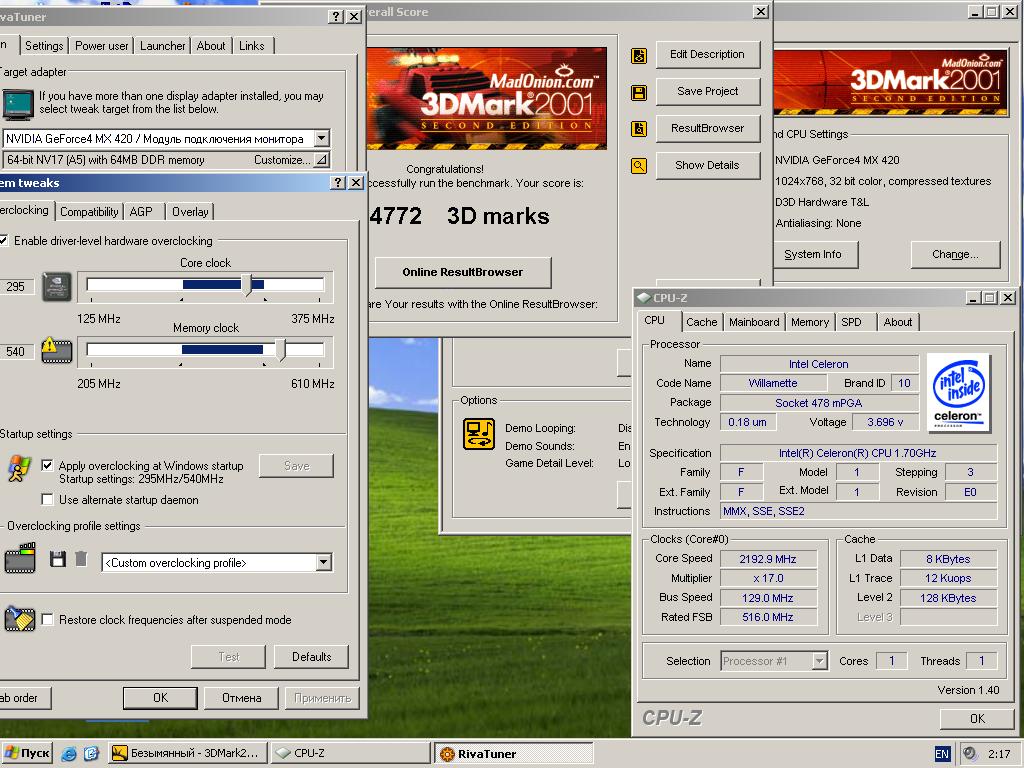Click the EN language indicator in the tray
The image size is (1024, 768).
click(942, 754)
